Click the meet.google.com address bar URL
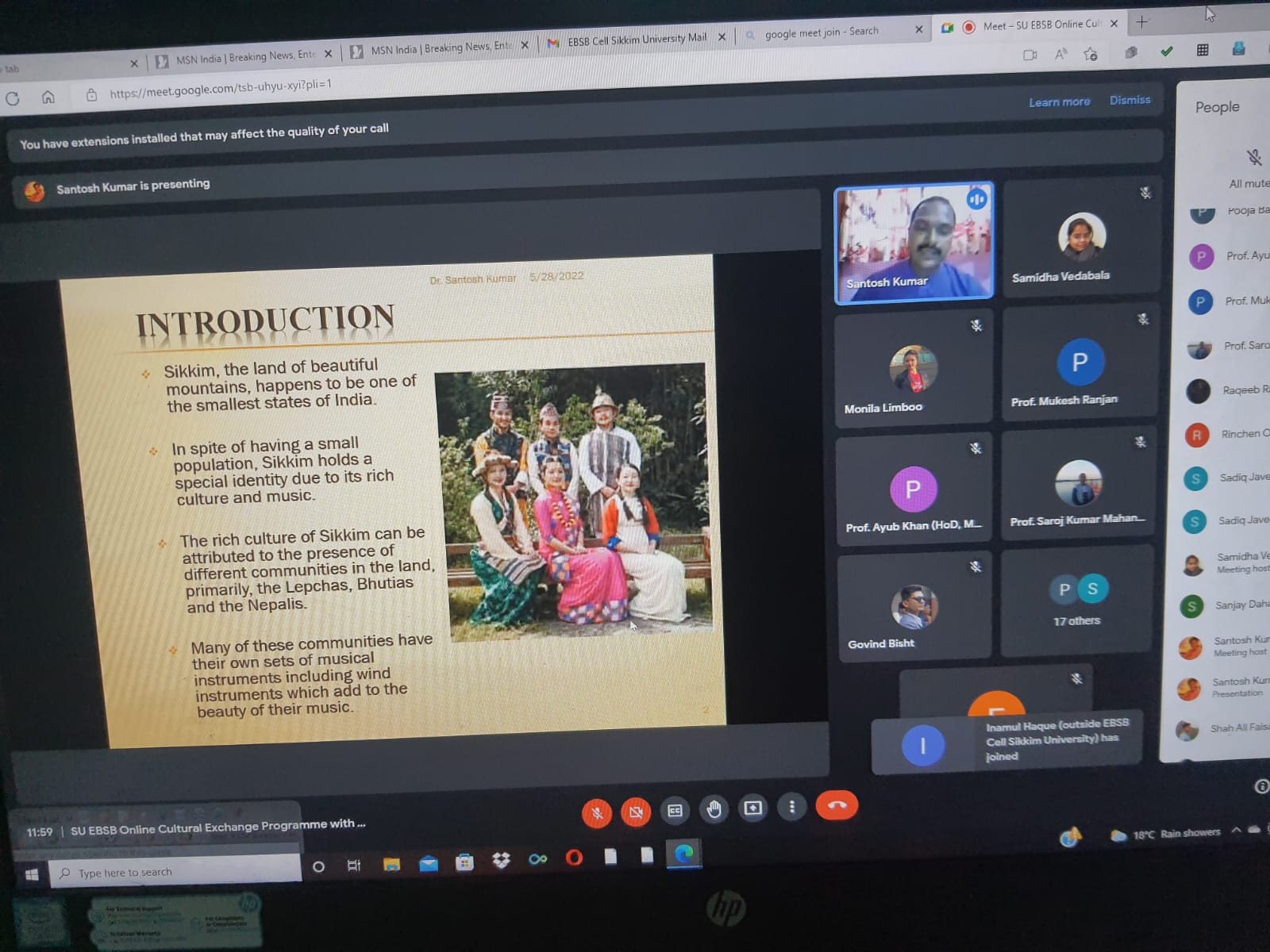This screenshot has height=952, width=1270. [220, 89]
